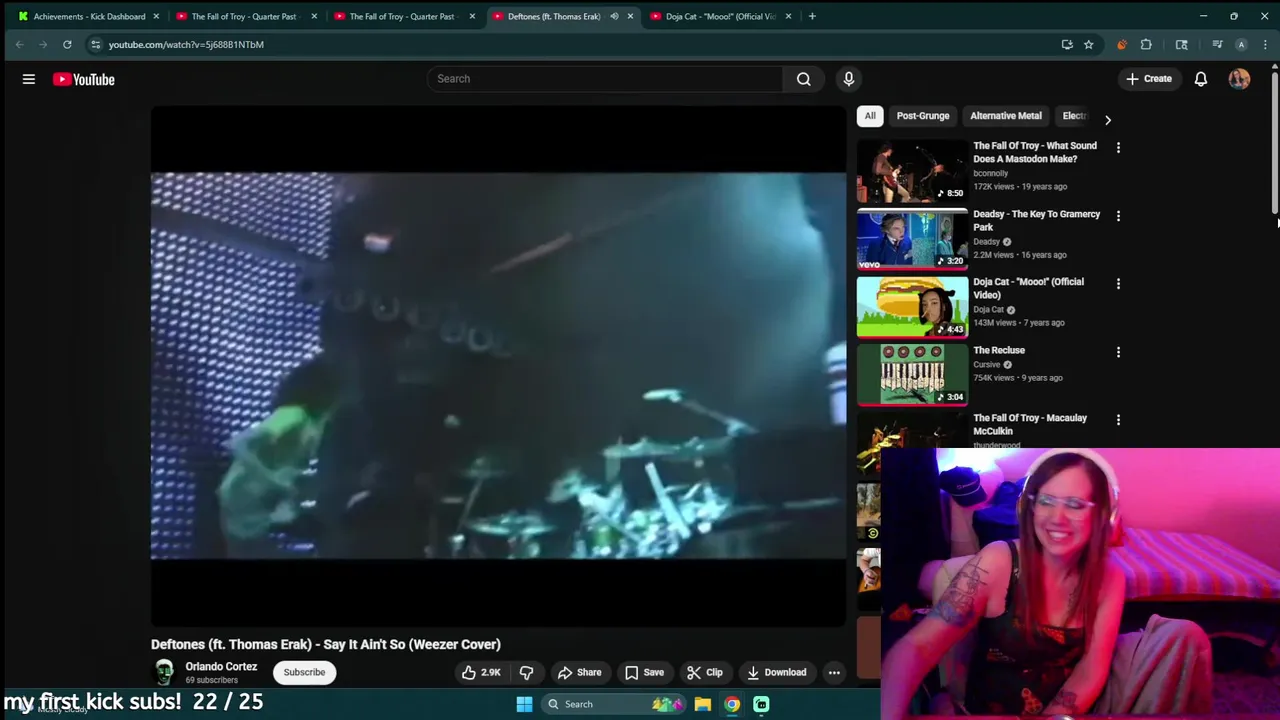Go back in browser history
The height and width of the screenshot is (720, 1280).
[x=19, y=44]
